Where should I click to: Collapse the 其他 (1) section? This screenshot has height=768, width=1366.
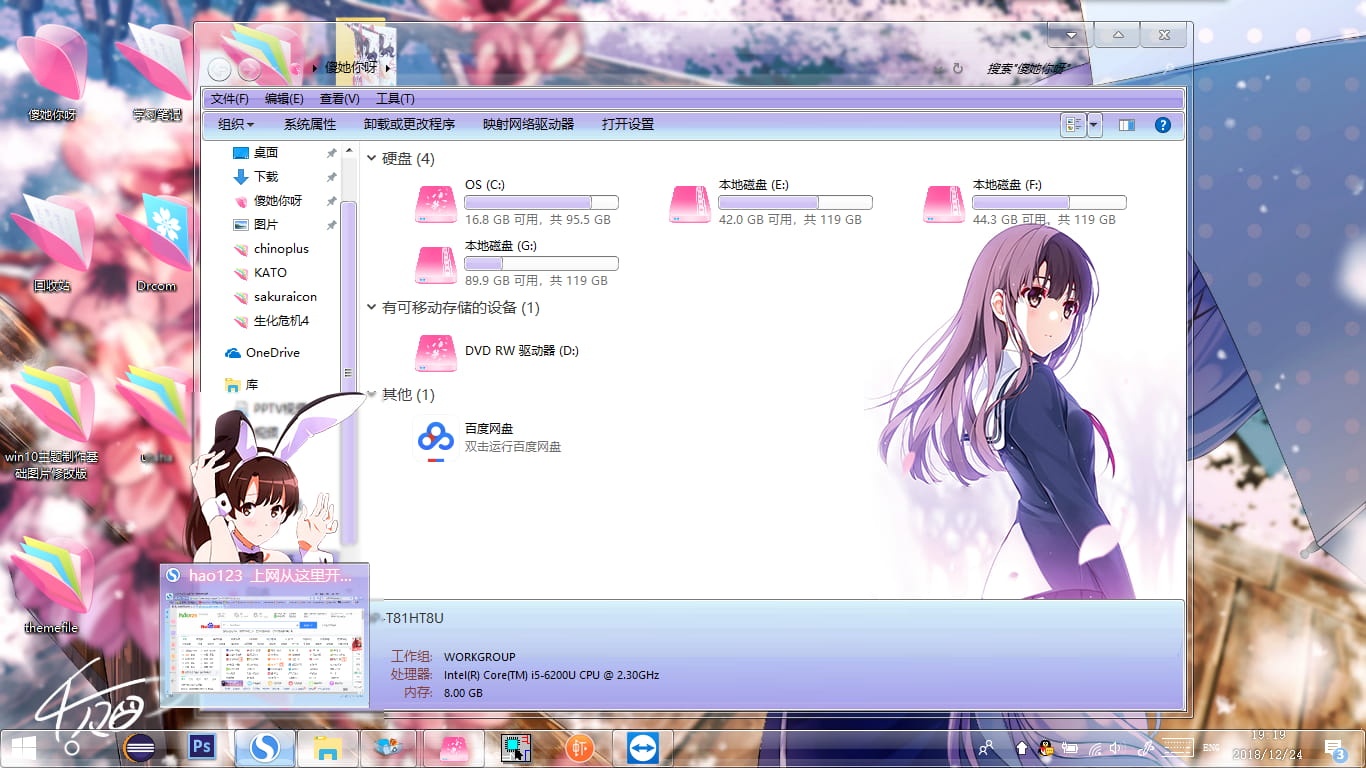point(370,394)
